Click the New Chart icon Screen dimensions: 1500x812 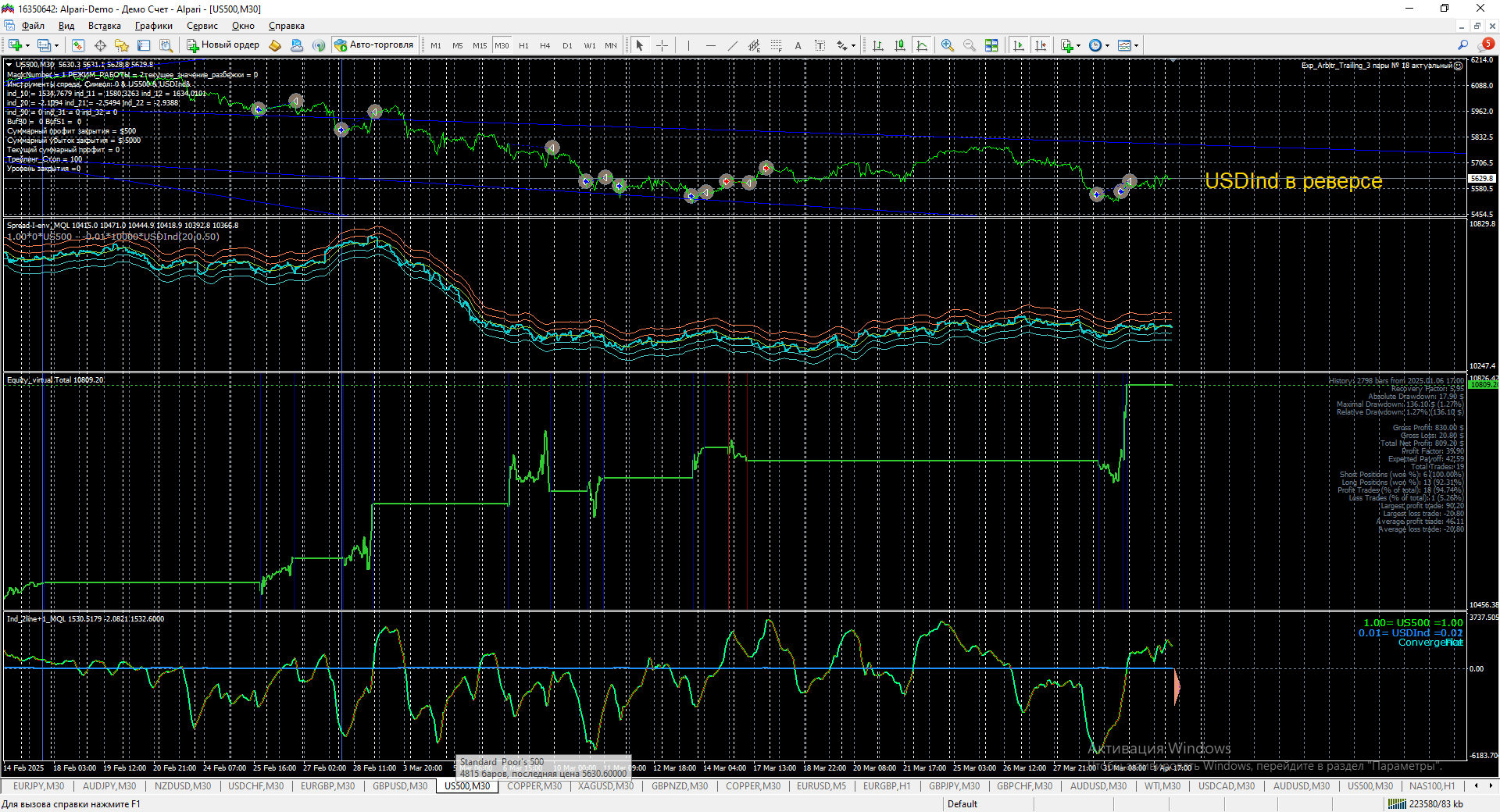15,45
